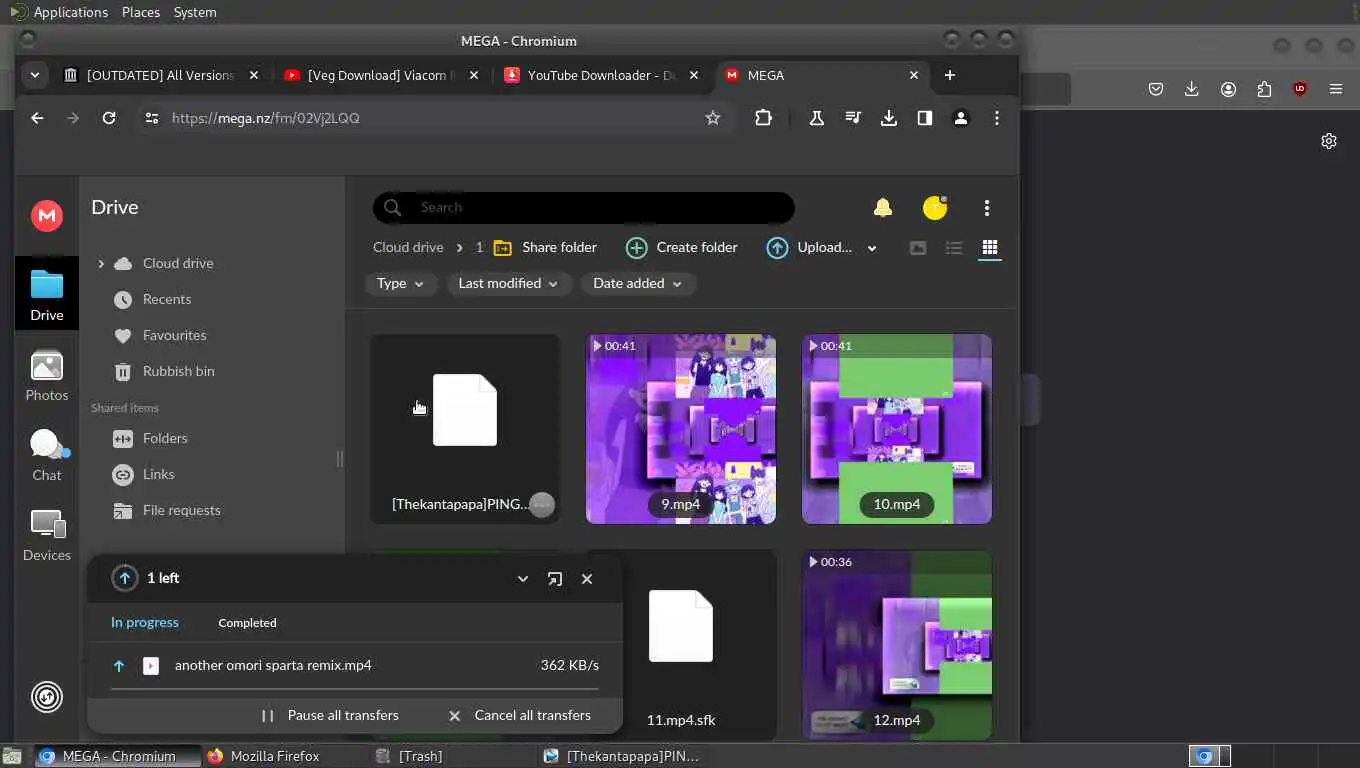Select the 11.mp4.sfk file
The height and width of the screenshot is (768, 1360).
[681, 645]
